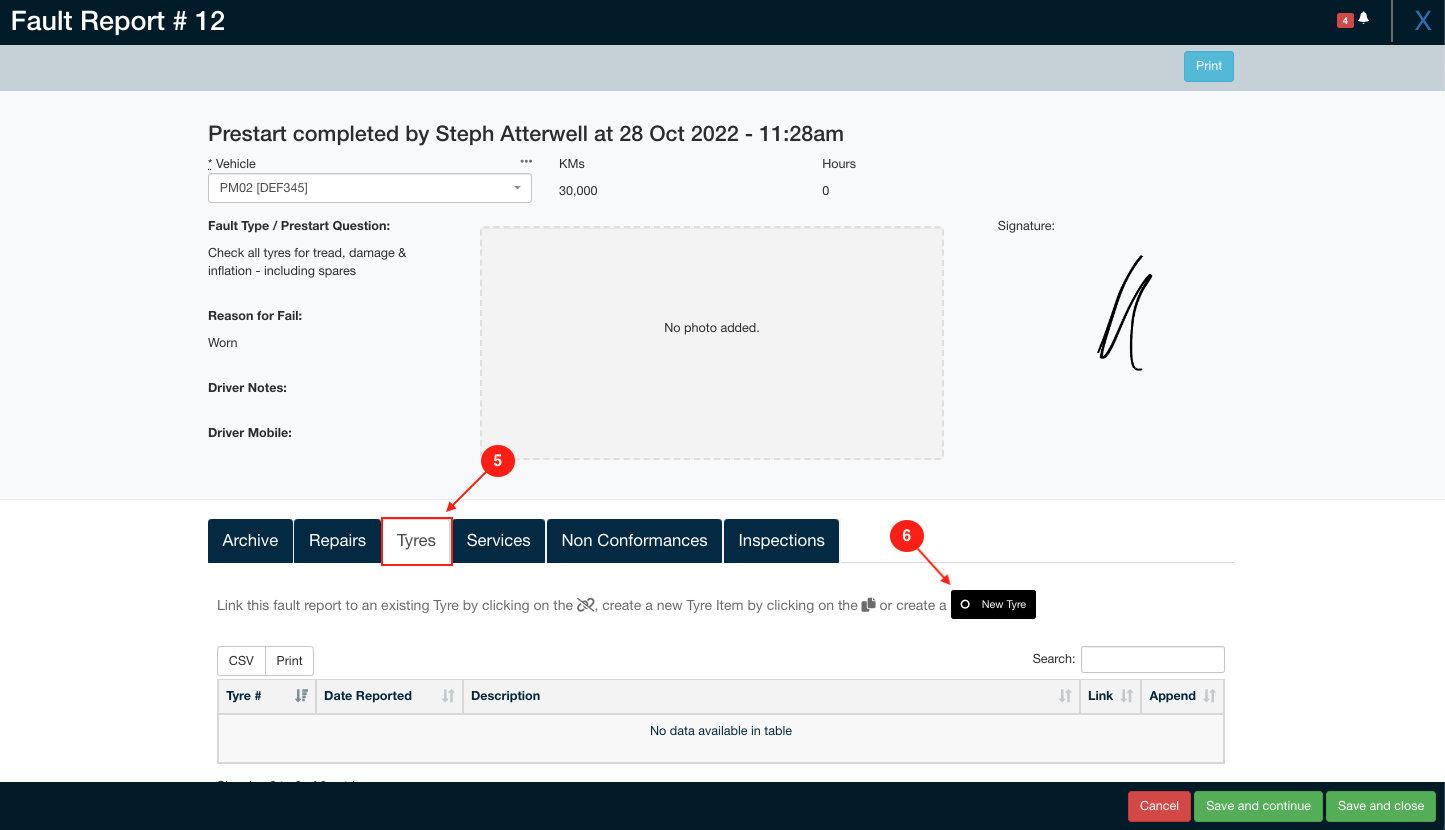Open the Non Conformances tab

coord(633,540)
